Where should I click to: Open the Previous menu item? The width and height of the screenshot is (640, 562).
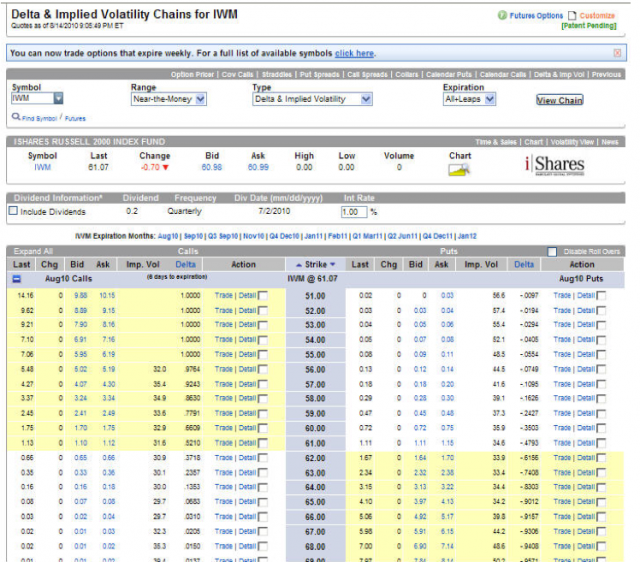[606, 75]
